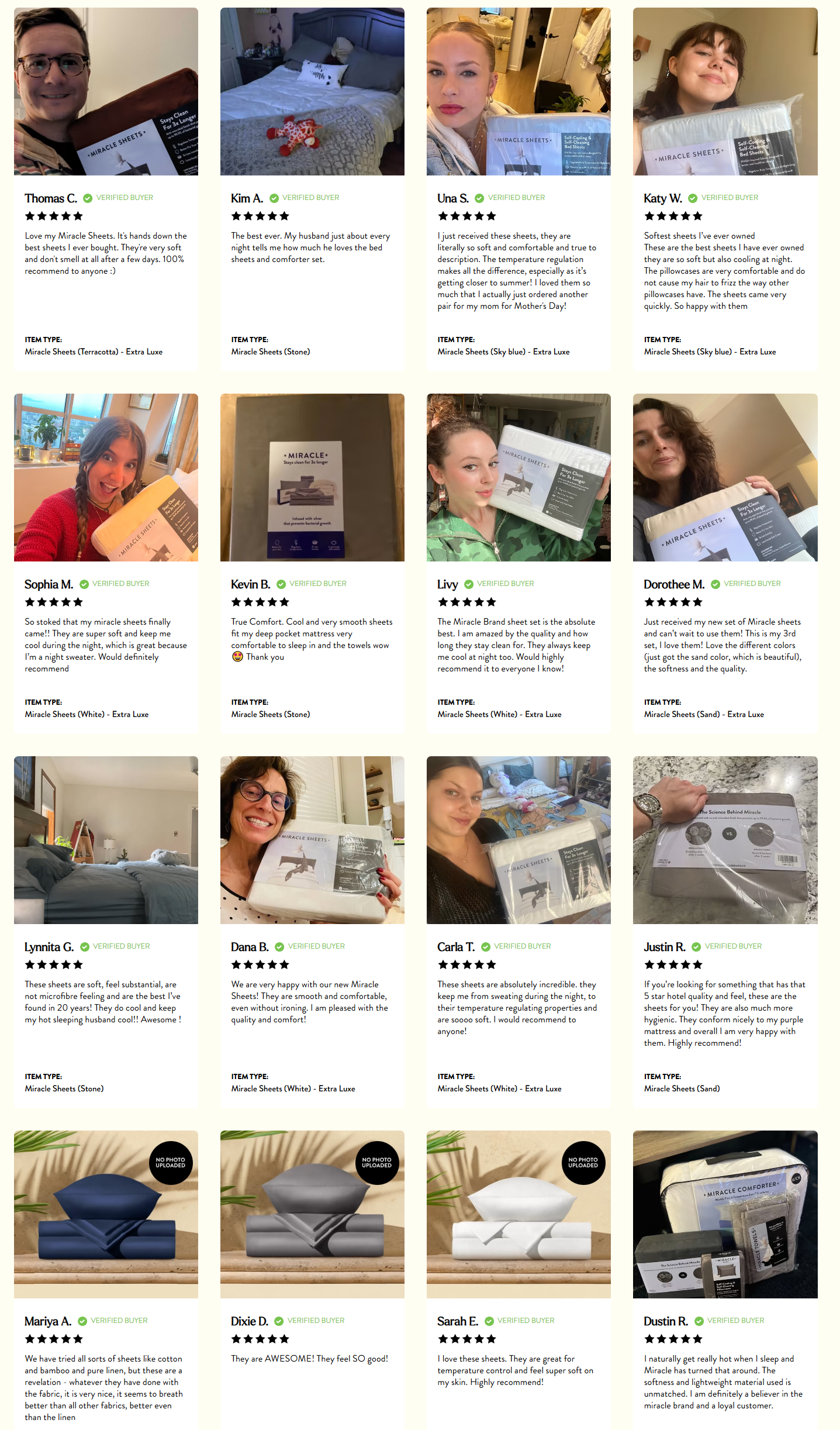This screenshot has height=1430, width=840.
Task: Click the verified buyer checkmark next to Katy W.
Action: click(693, 198)
